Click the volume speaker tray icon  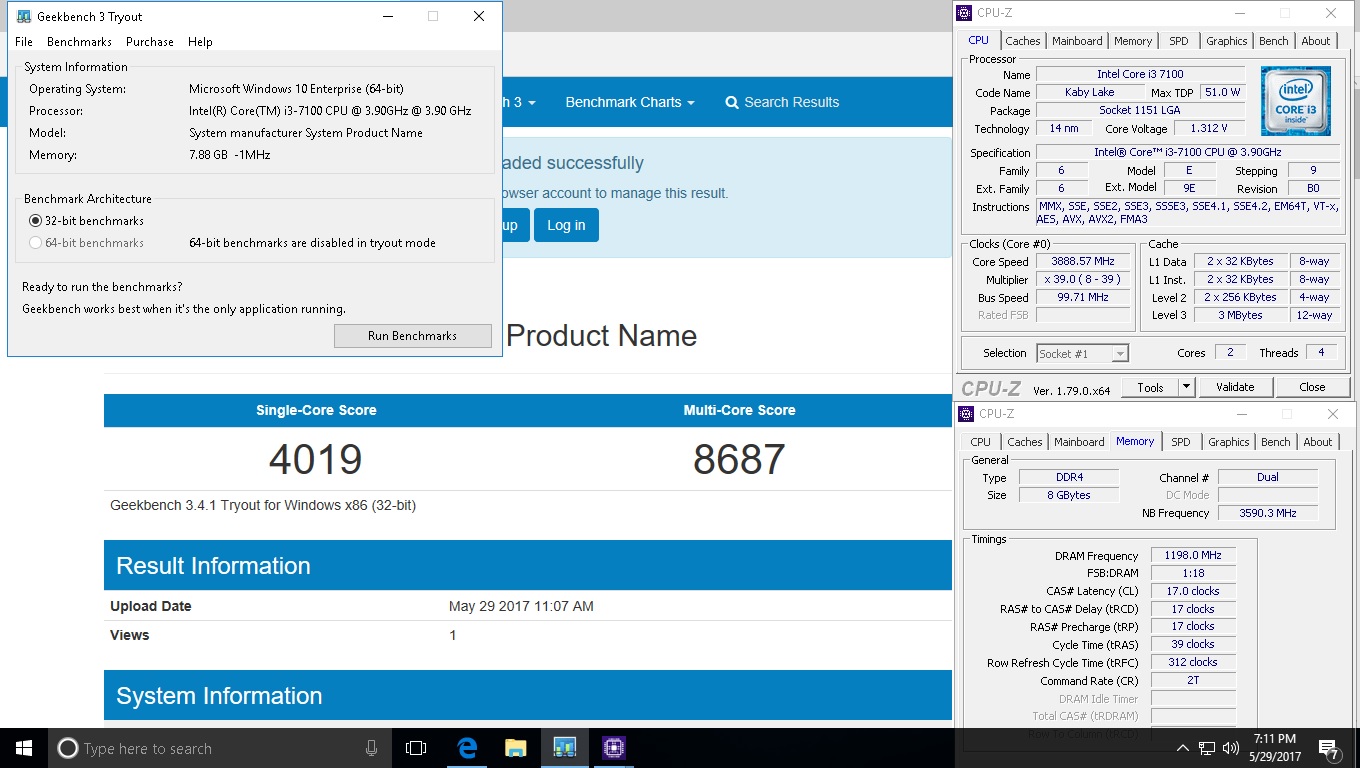point(1231,748)
